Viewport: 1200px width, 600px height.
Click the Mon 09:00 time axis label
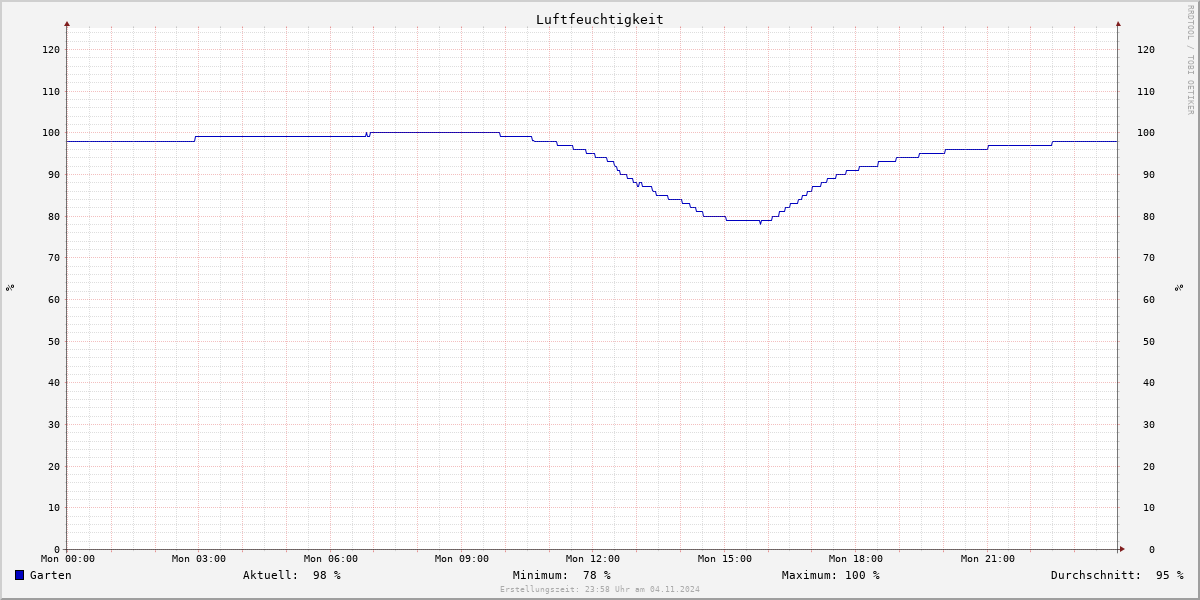click(x=462, y=559)
